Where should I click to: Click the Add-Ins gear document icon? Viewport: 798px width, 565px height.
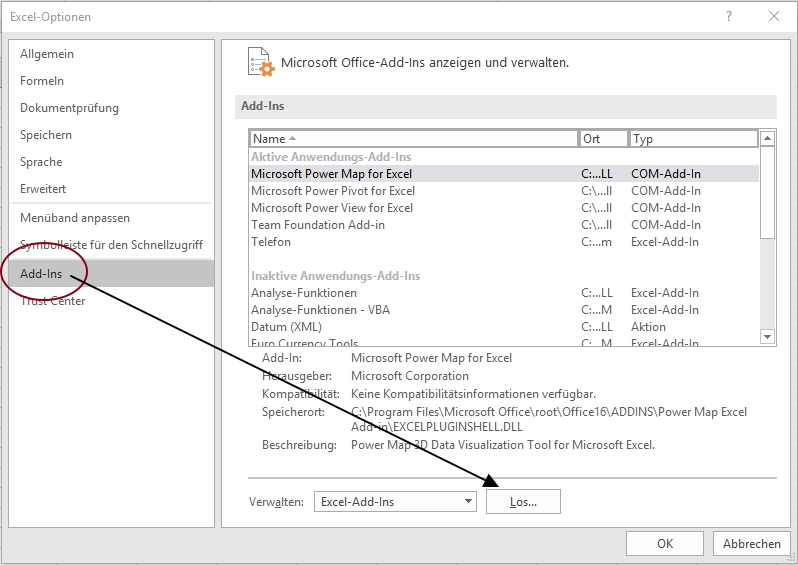(261, 62)
